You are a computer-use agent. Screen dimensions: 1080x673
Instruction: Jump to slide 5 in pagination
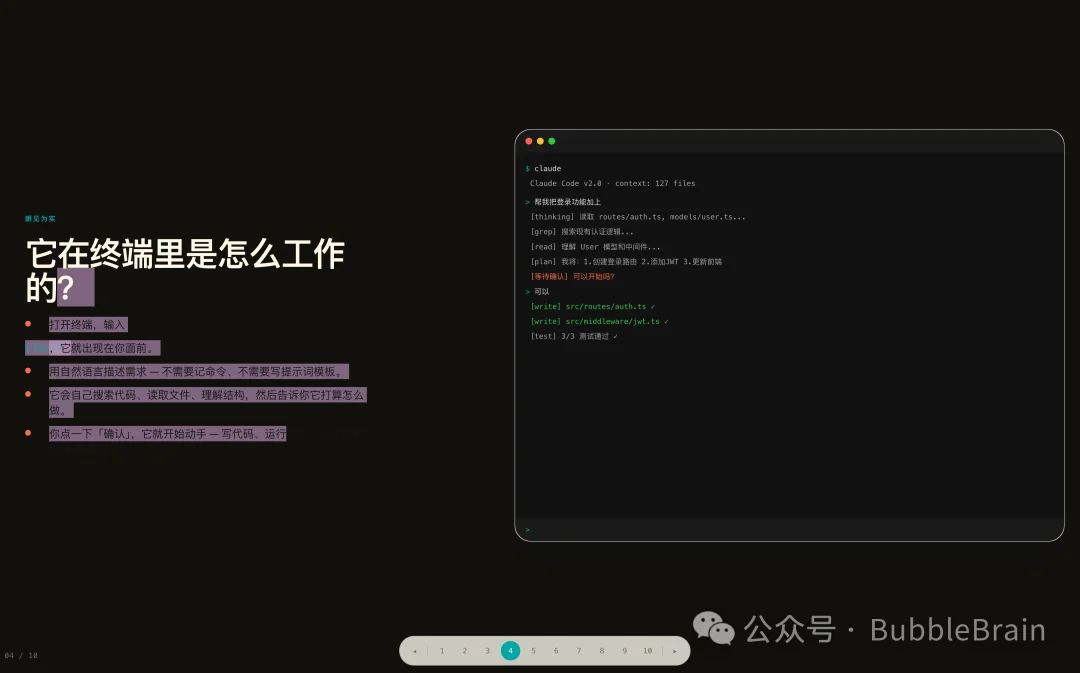pyautogui.click(x=533, y=651)
